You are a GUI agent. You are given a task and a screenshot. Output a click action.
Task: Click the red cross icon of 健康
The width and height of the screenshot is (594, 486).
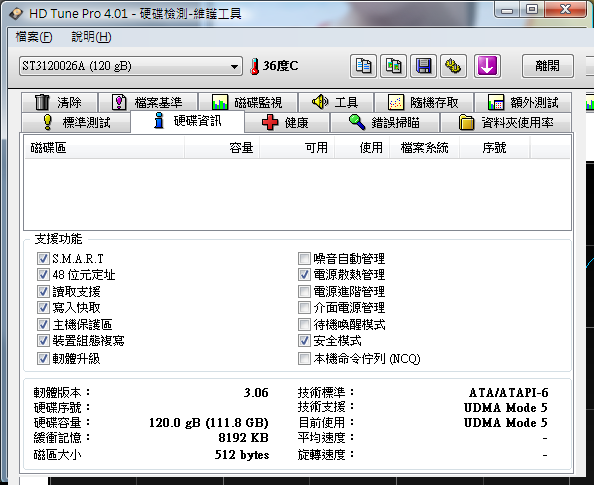(x=270, y=122)
